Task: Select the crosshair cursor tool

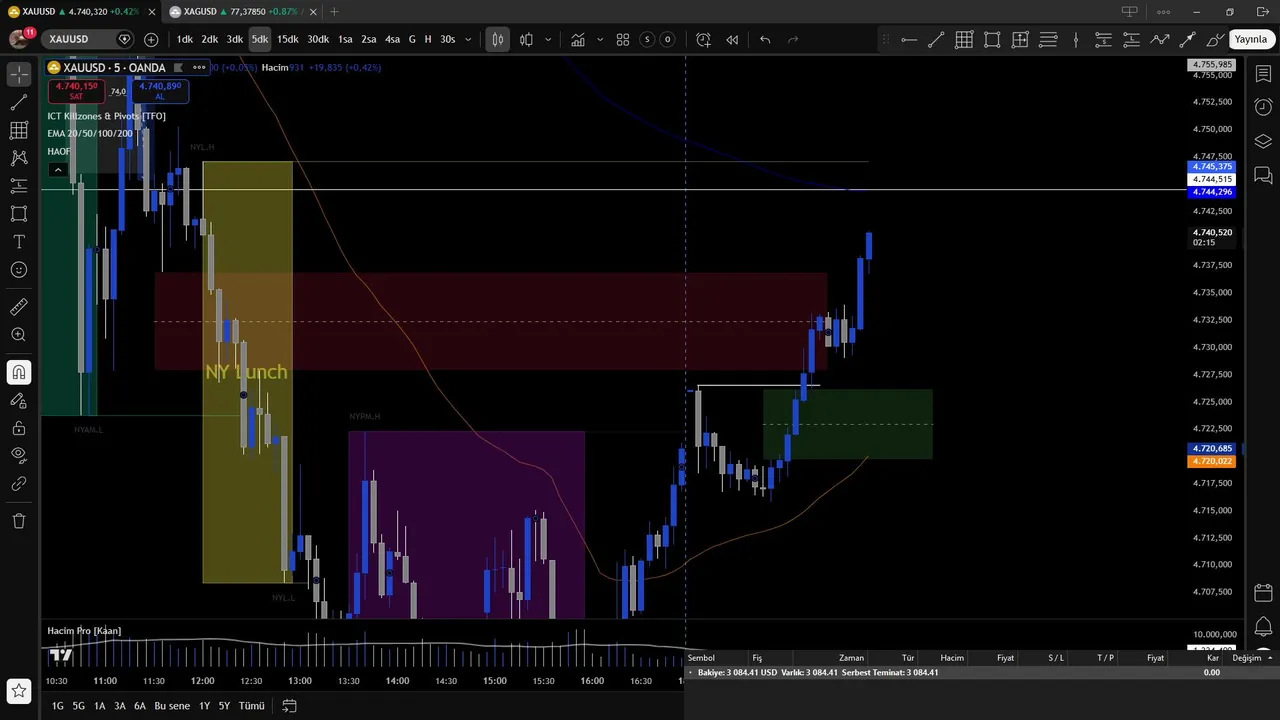Action: click(18, 75)
